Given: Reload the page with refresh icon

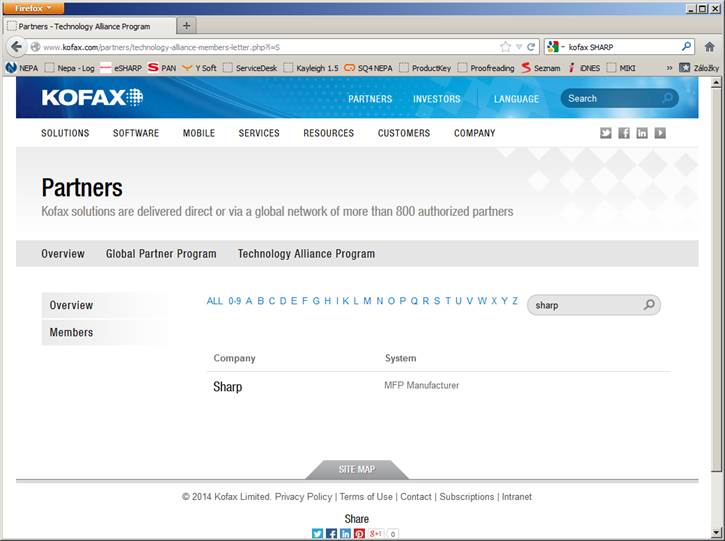Looking at the screenshot, I should pos(531,47).
